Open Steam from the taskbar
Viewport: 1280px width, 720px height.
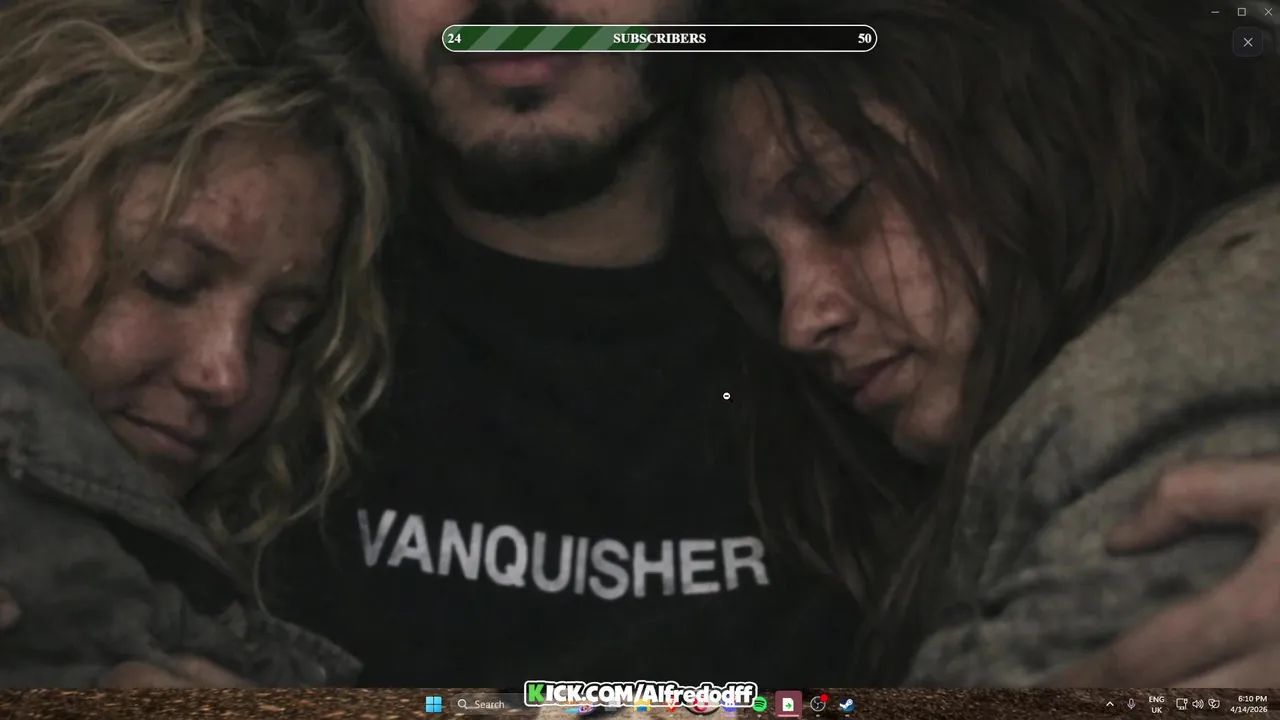click(846, 704)
